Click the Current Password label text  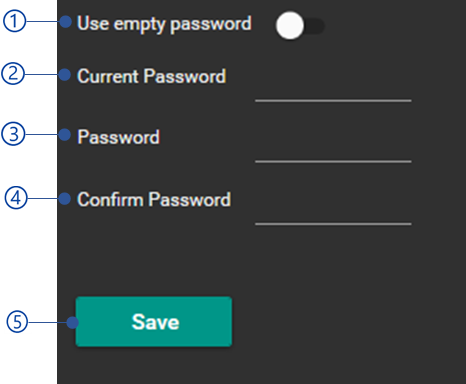pyautogui.click(x=152, y=76)
